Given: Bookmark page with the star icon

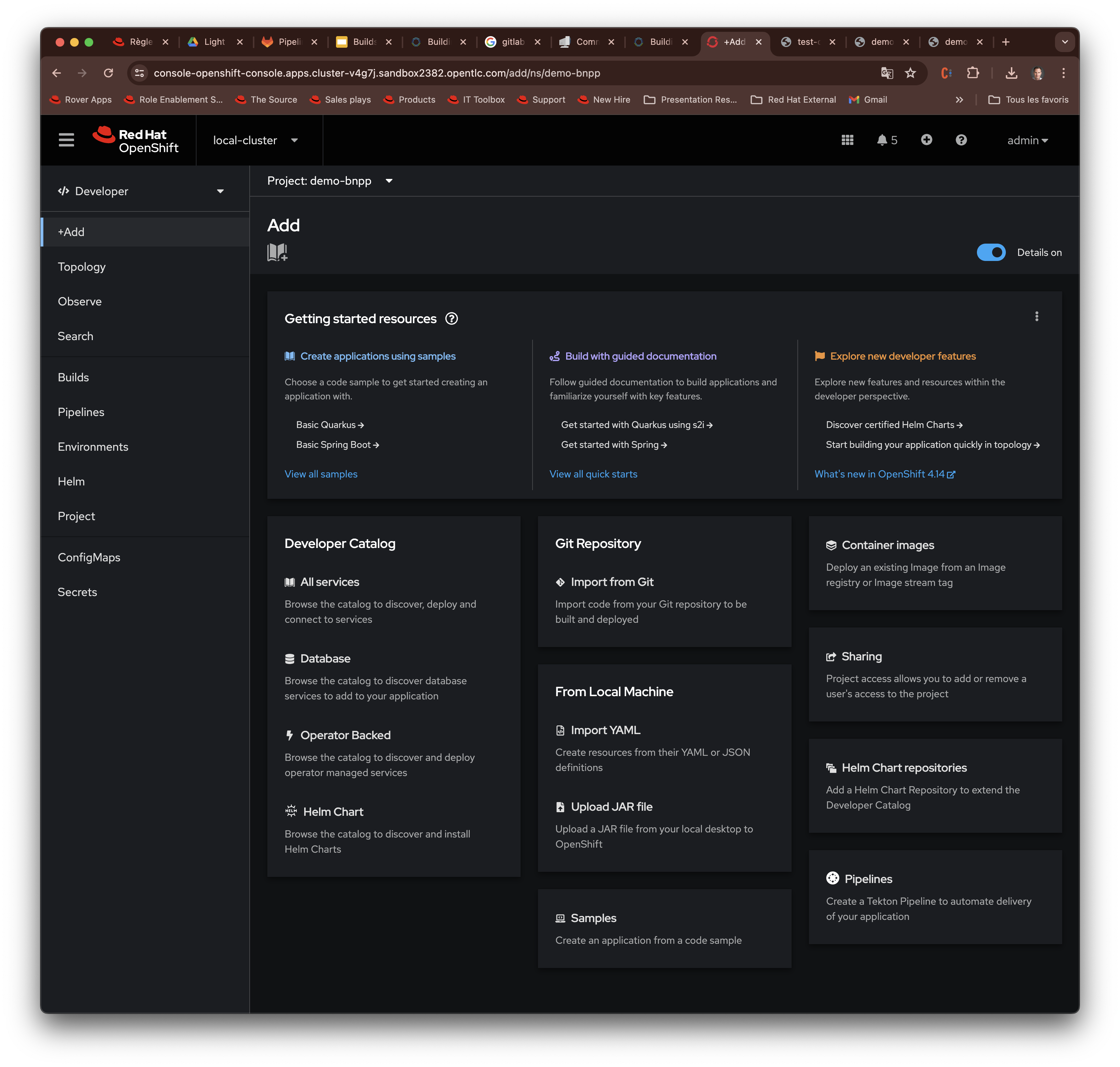Looking at the screenshot, I should tap(910, 73).
